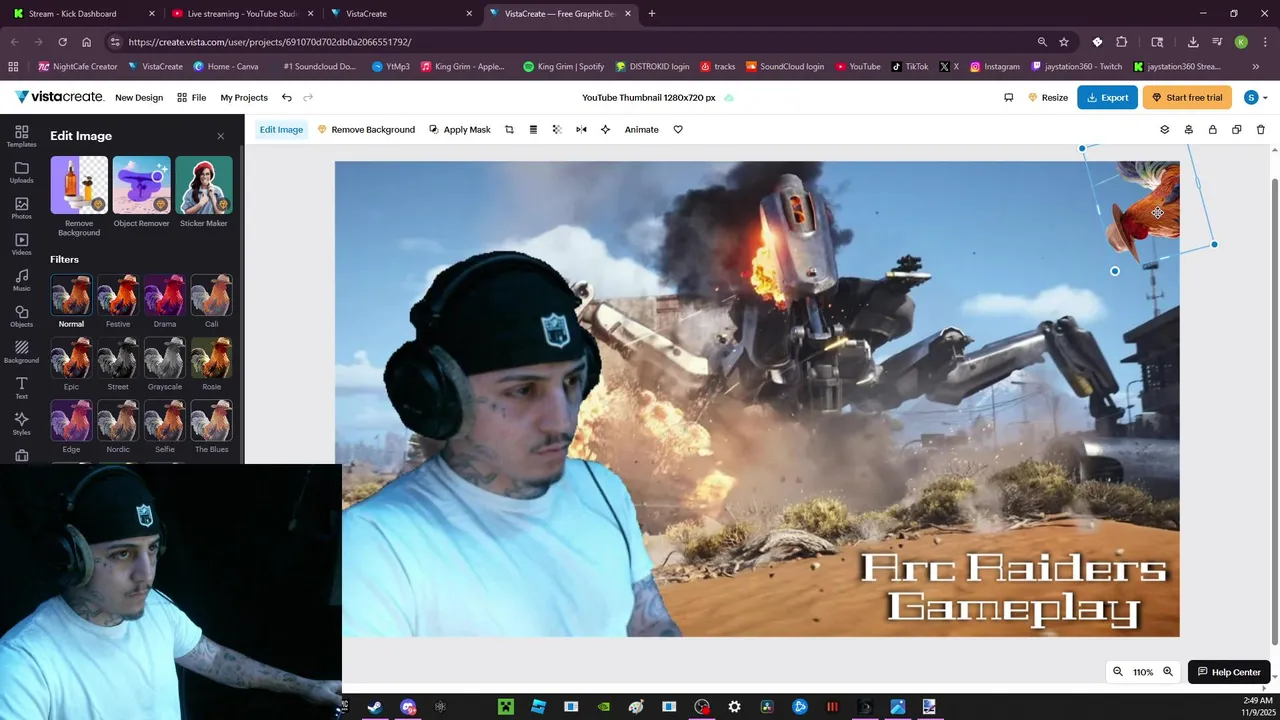Lock the selected element
This screenshot has width=1280, height=720.
[x=1212, y=129]
